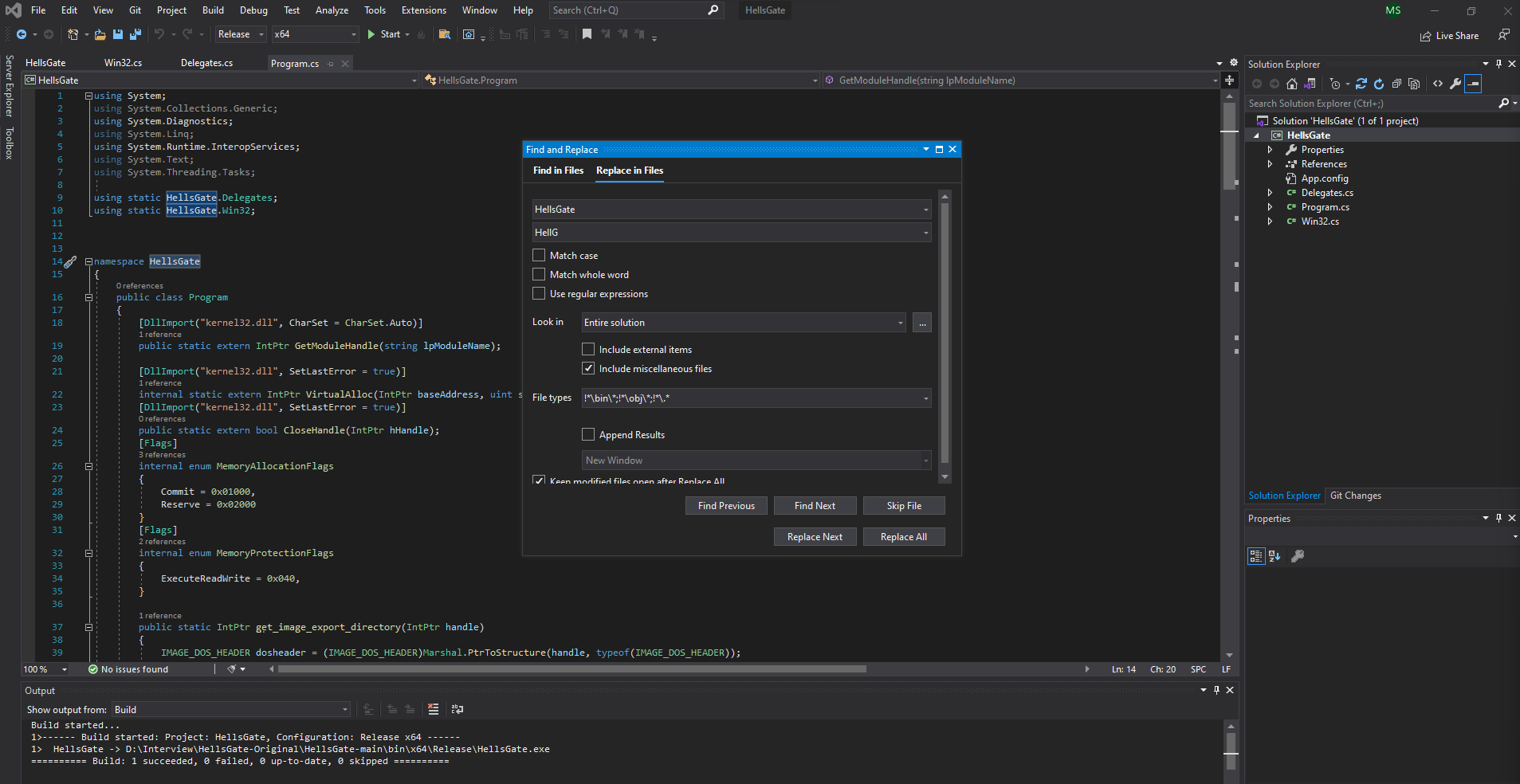
Task: Click the Pending Changes Filter clock icon
Action: point(1336,84)
